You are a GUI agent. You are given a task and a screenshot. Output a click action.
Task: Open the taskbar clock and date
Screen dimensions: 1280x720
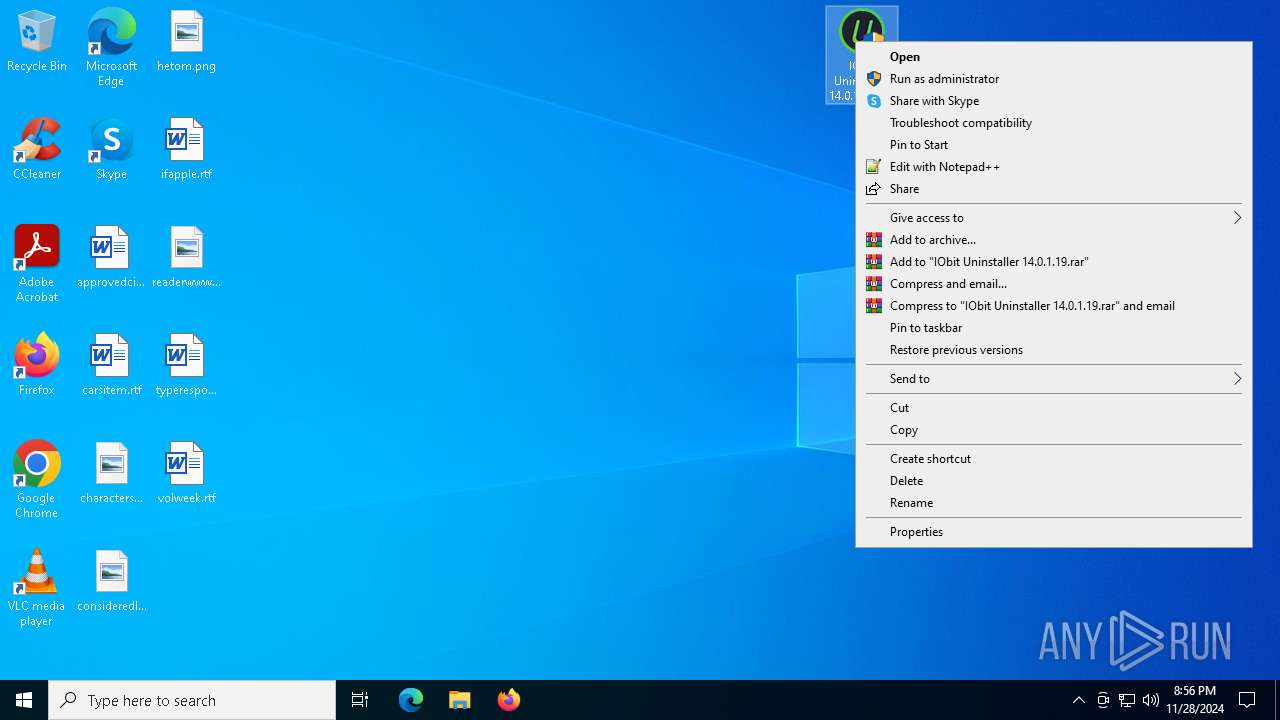point(1194,700)
